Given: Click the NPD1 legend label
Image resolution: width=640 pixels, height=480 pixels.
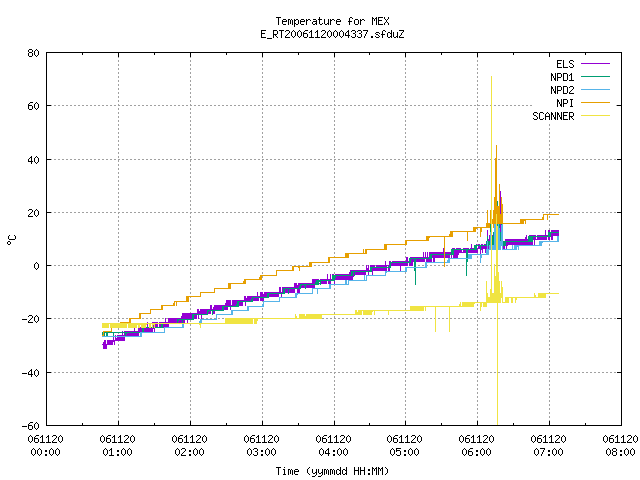Looking at the screenshot, I should pyautogui.click(x=562, y=77).
